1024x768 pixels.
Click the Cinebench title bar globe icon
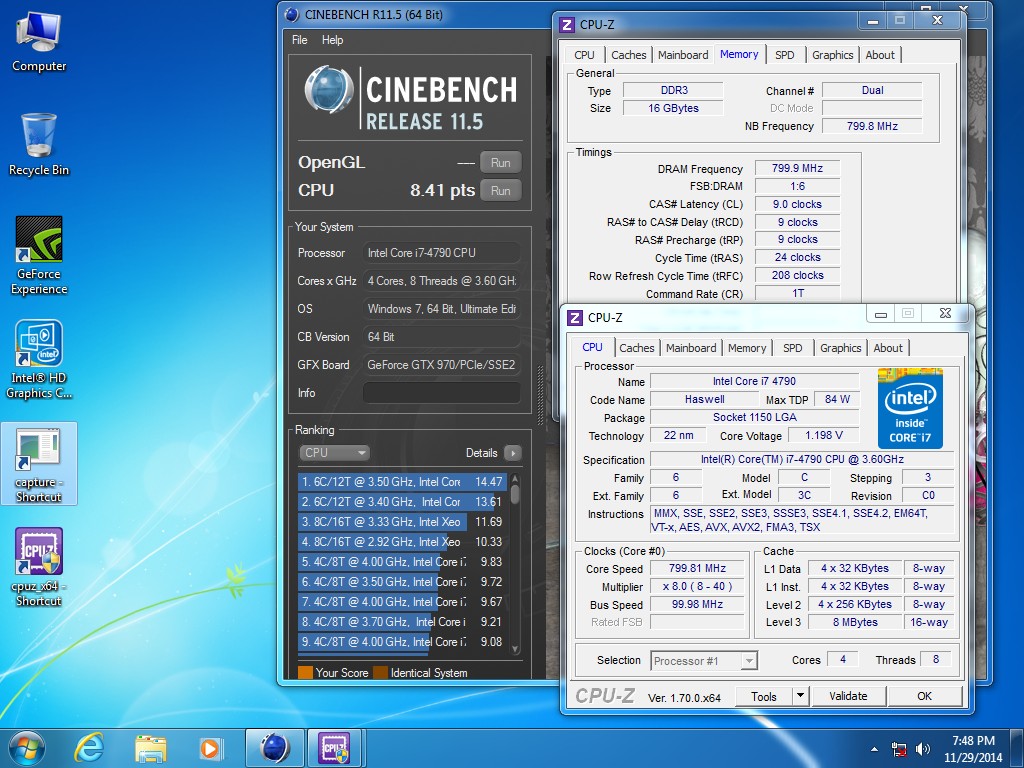292,14
